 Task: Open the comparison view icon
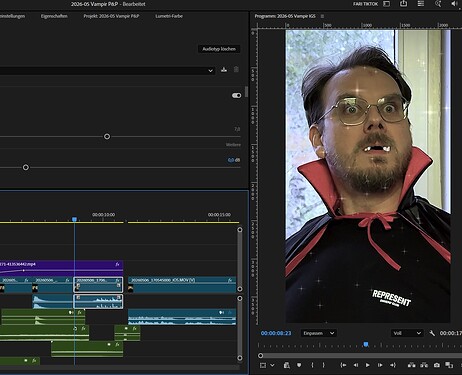[x=449, y=365]
